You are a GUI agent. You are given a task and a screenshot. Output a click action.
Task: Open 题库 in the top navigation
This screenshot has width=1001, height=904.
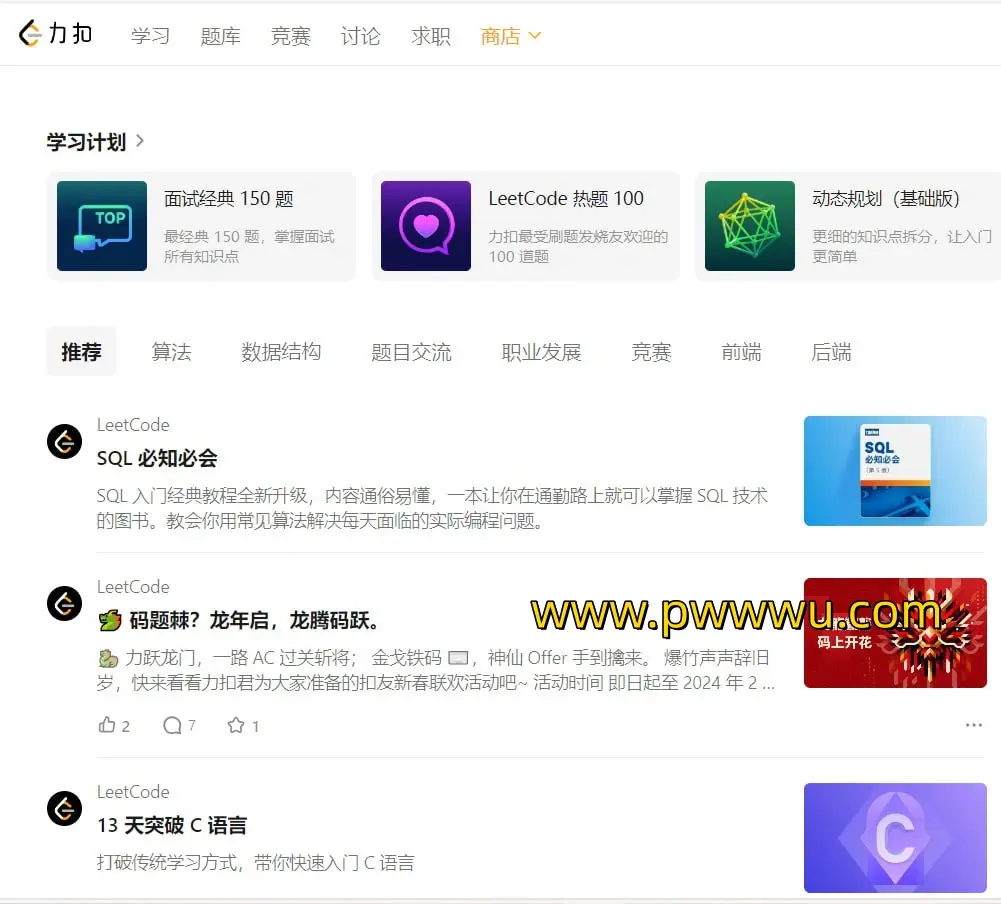220,36
